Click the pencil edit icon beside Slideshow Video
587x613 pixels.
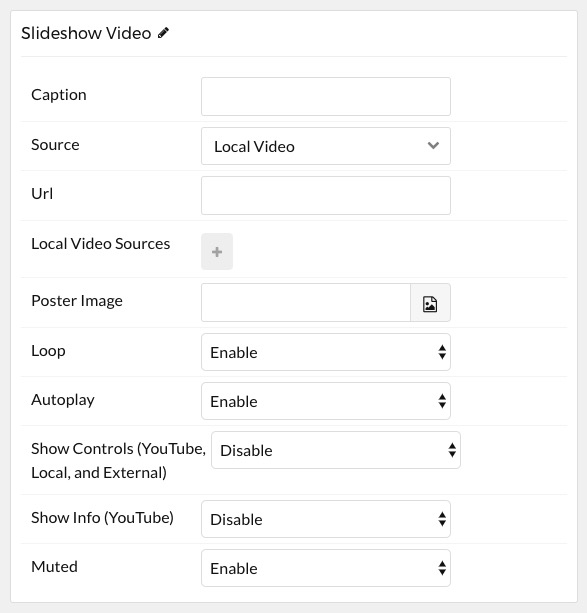click(x=163, y=33)
